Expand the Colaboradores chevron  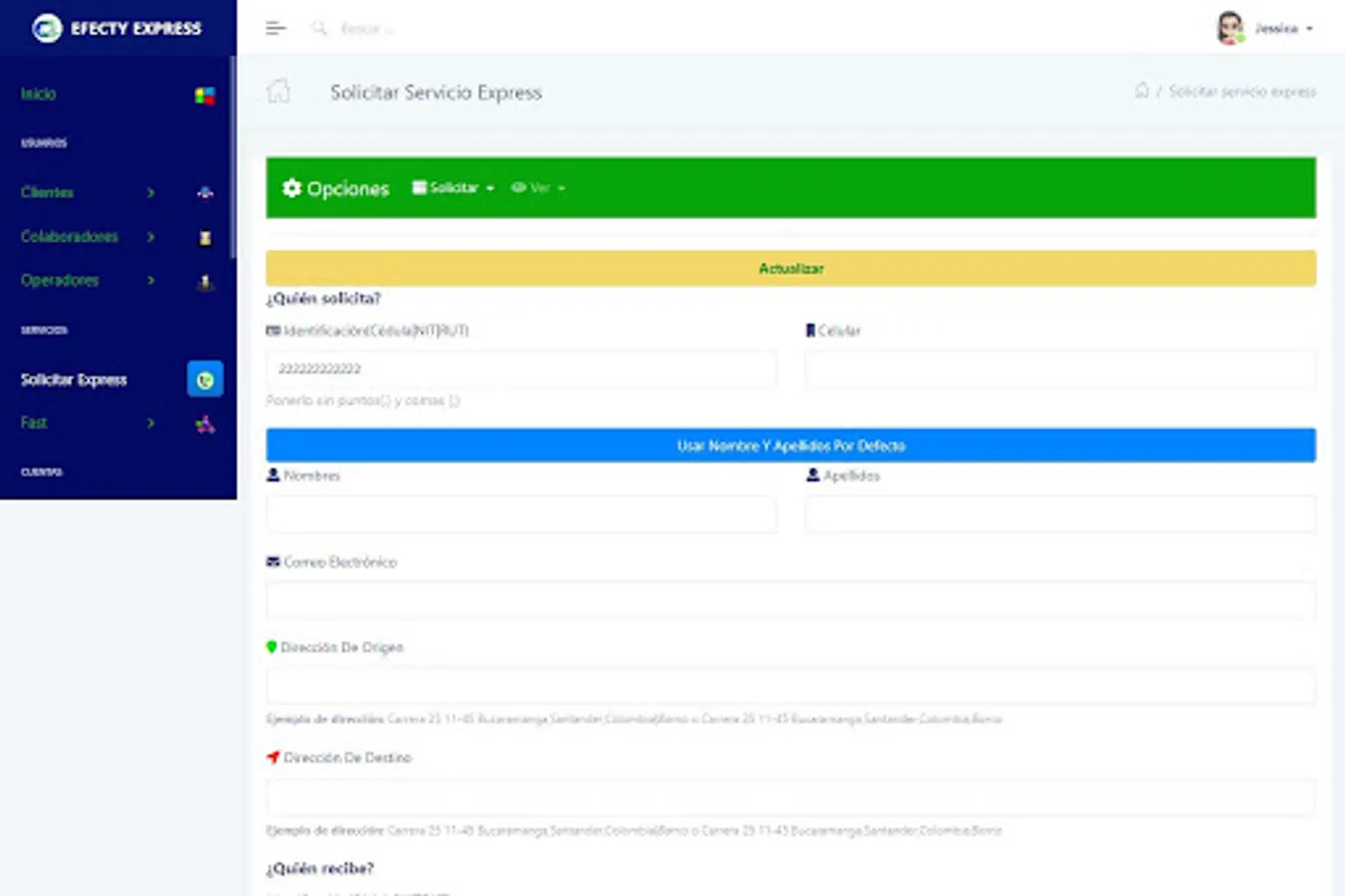150,237
